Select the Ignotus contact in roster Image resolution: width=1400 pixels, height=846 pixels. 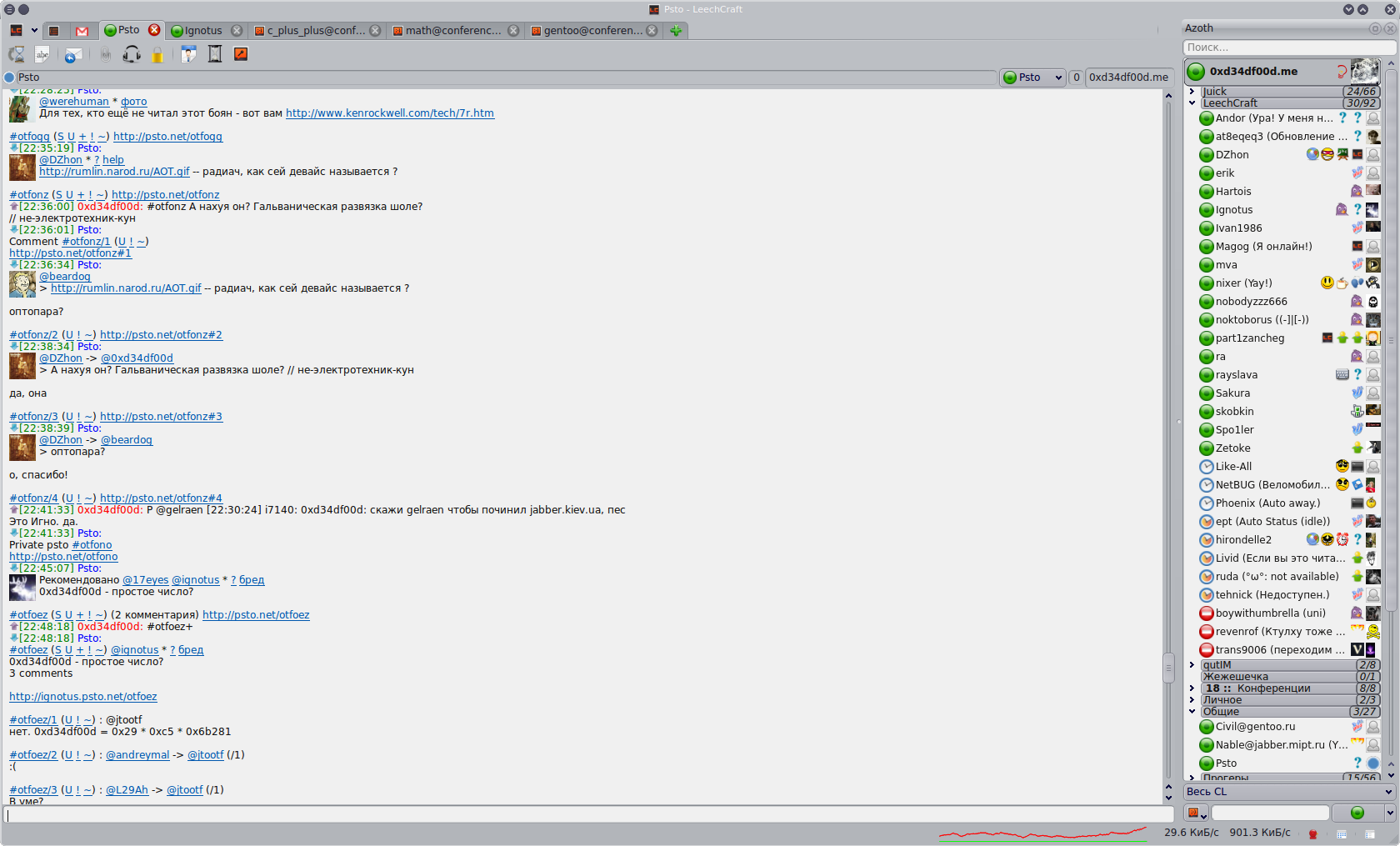(1289, 210)
